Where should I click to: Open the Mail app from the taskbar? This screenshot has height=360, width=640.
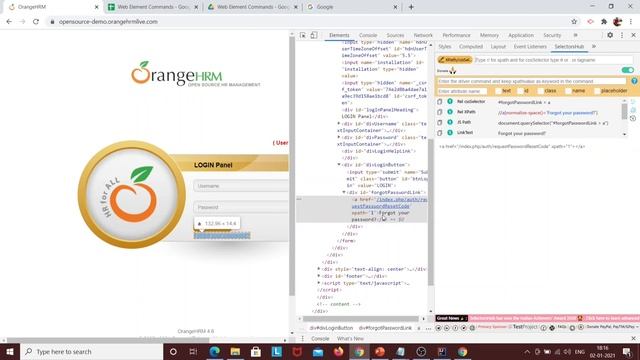318,351
